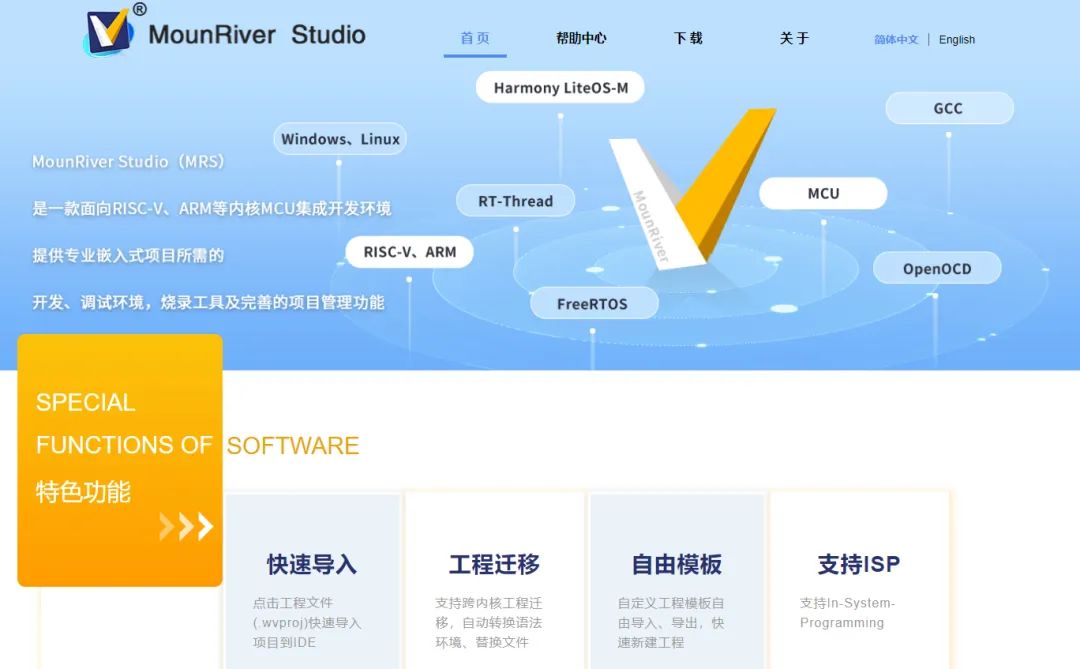Click the Windows、Linux bubble
This screenshot has height=669, width=1080.
pyautogui.click(x=340, y=139)
